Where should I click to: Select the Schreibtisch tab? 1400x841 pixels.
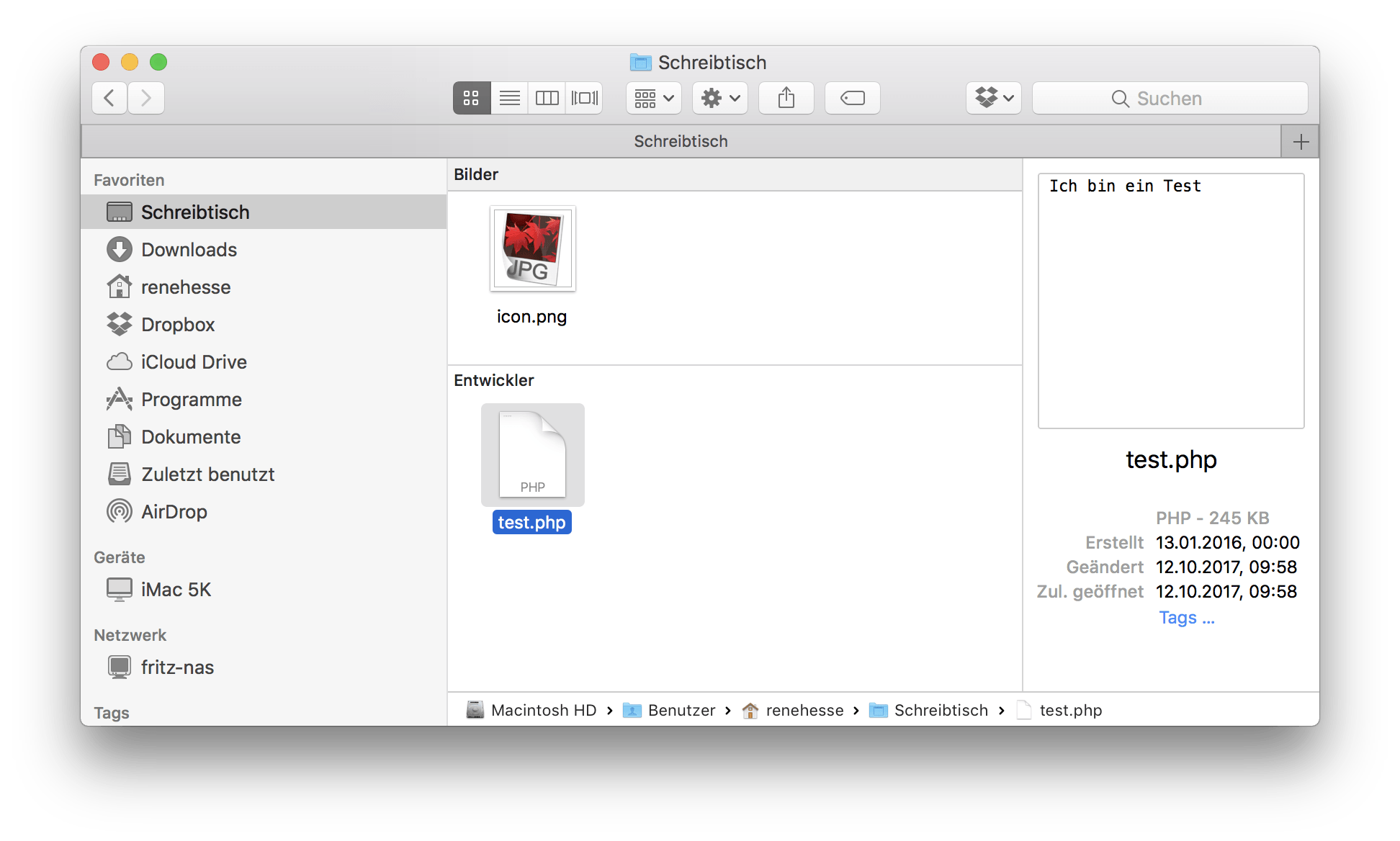click(681, 142)
